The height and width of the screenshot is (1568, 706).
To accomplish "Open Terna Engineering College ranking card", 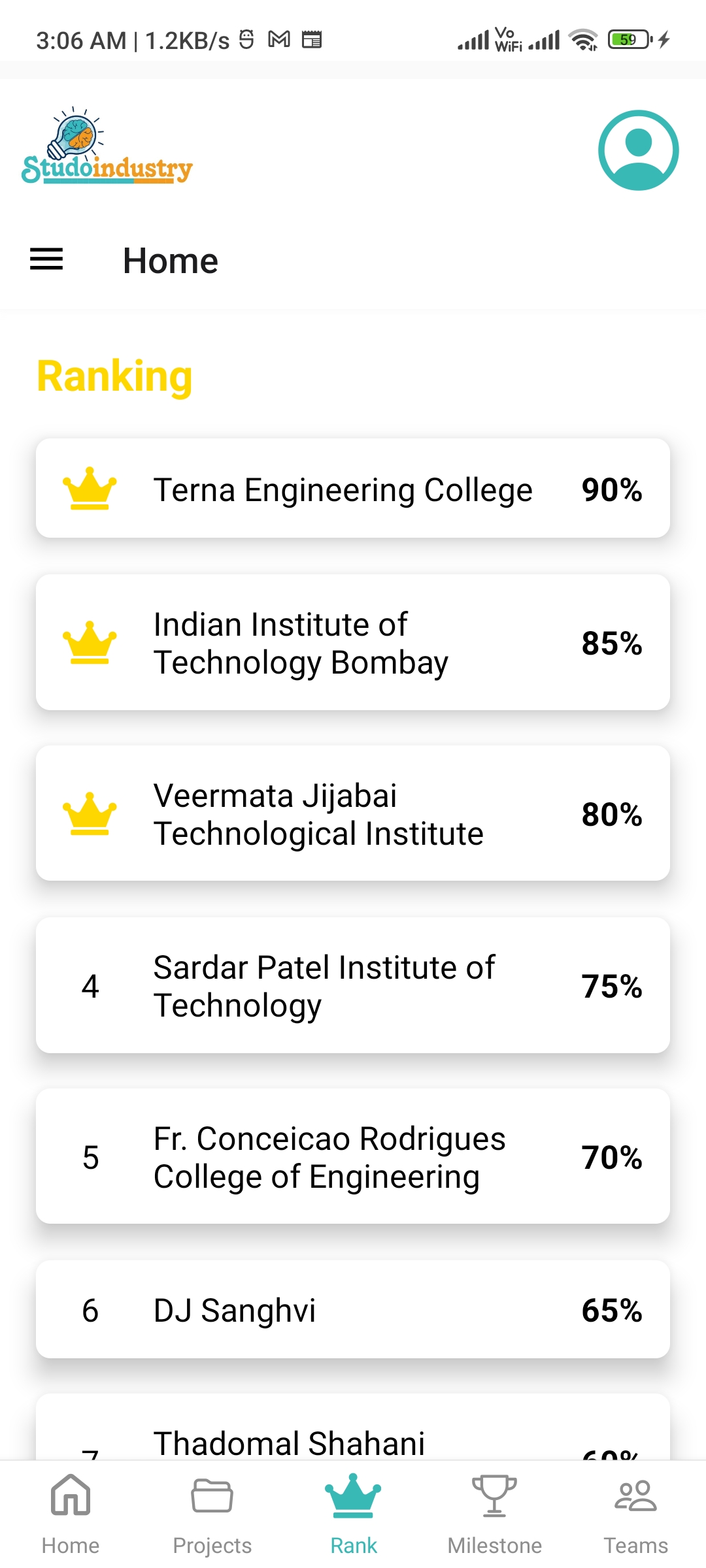I will click(353, 489).
